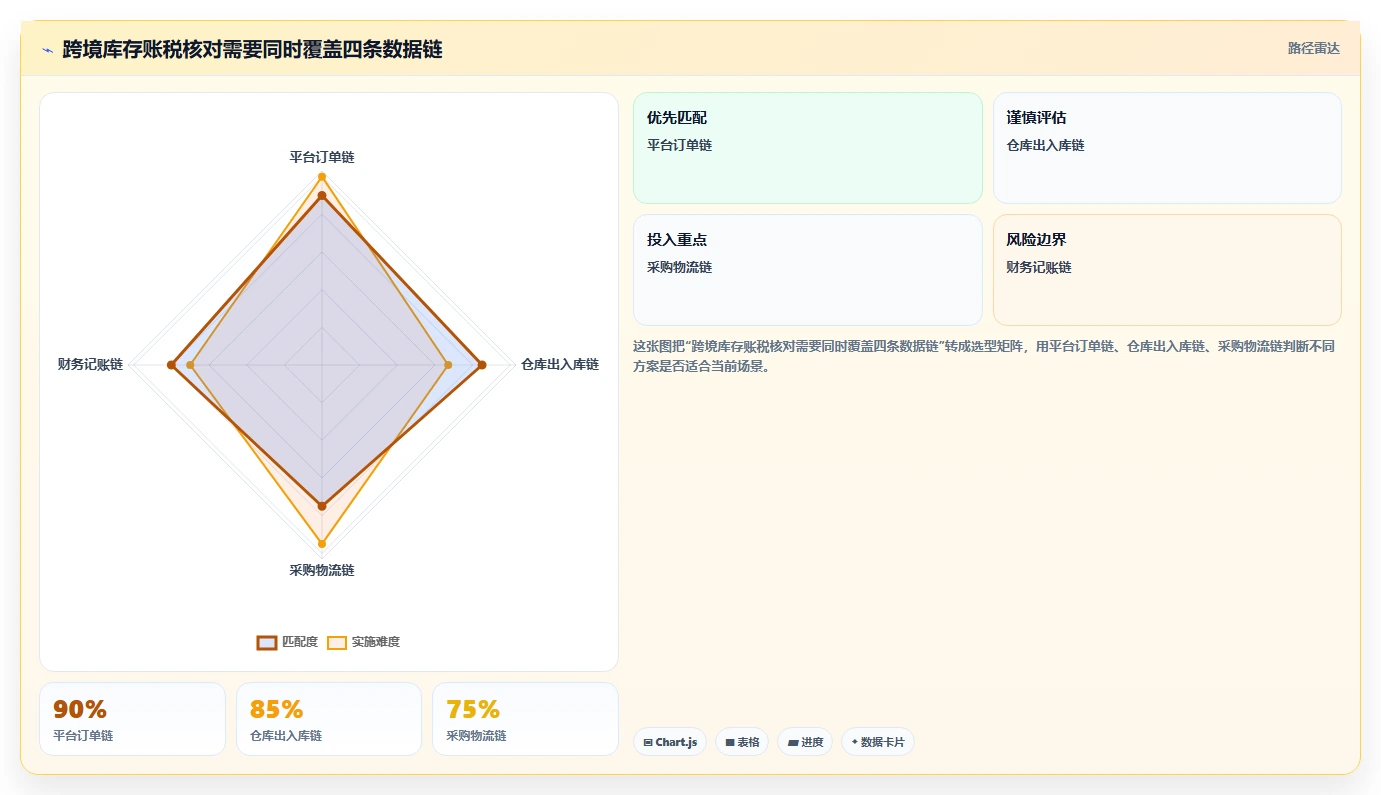Click the 路径雷达 label in header
Image resolution: width=1381 pixels, height=795 pixels.
(1313, 48)
